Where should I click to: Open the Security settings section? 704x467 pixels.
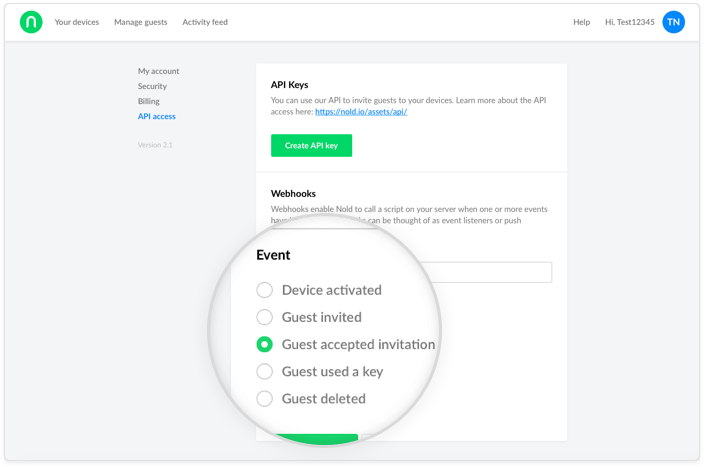153,86
